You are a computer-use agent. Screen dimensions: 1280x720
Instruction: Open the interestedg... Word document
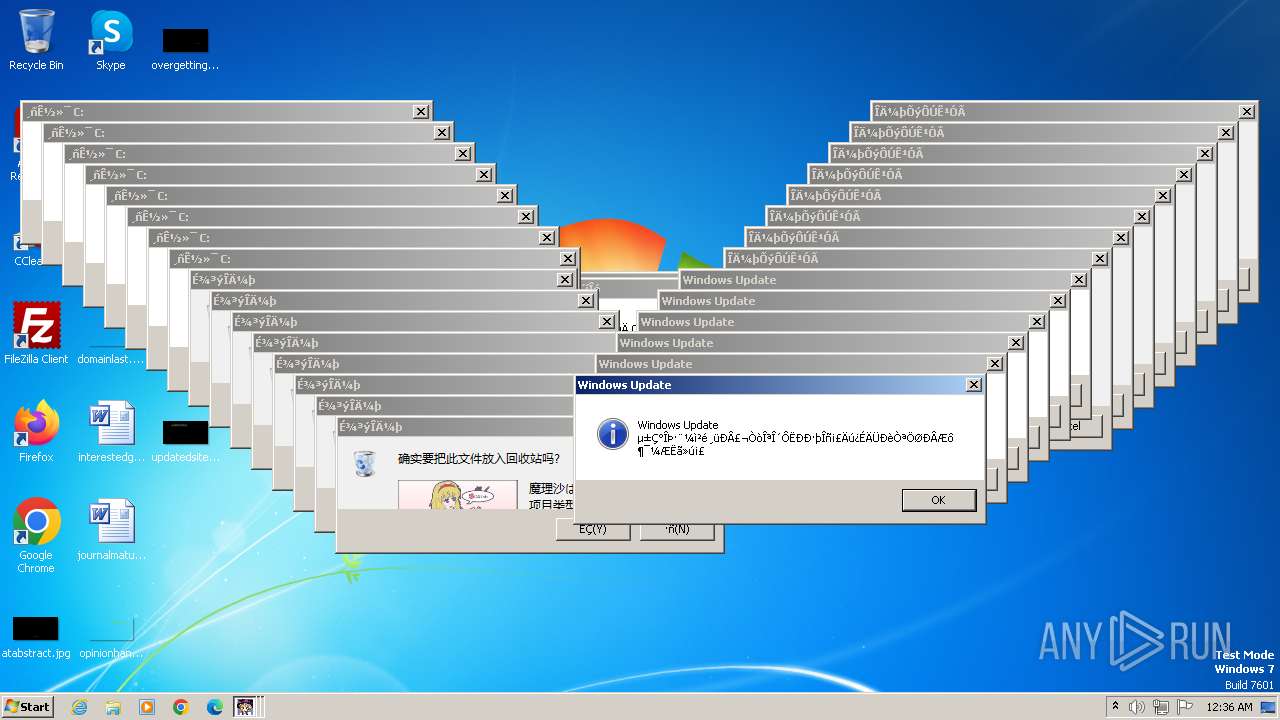tap(111, 431)
